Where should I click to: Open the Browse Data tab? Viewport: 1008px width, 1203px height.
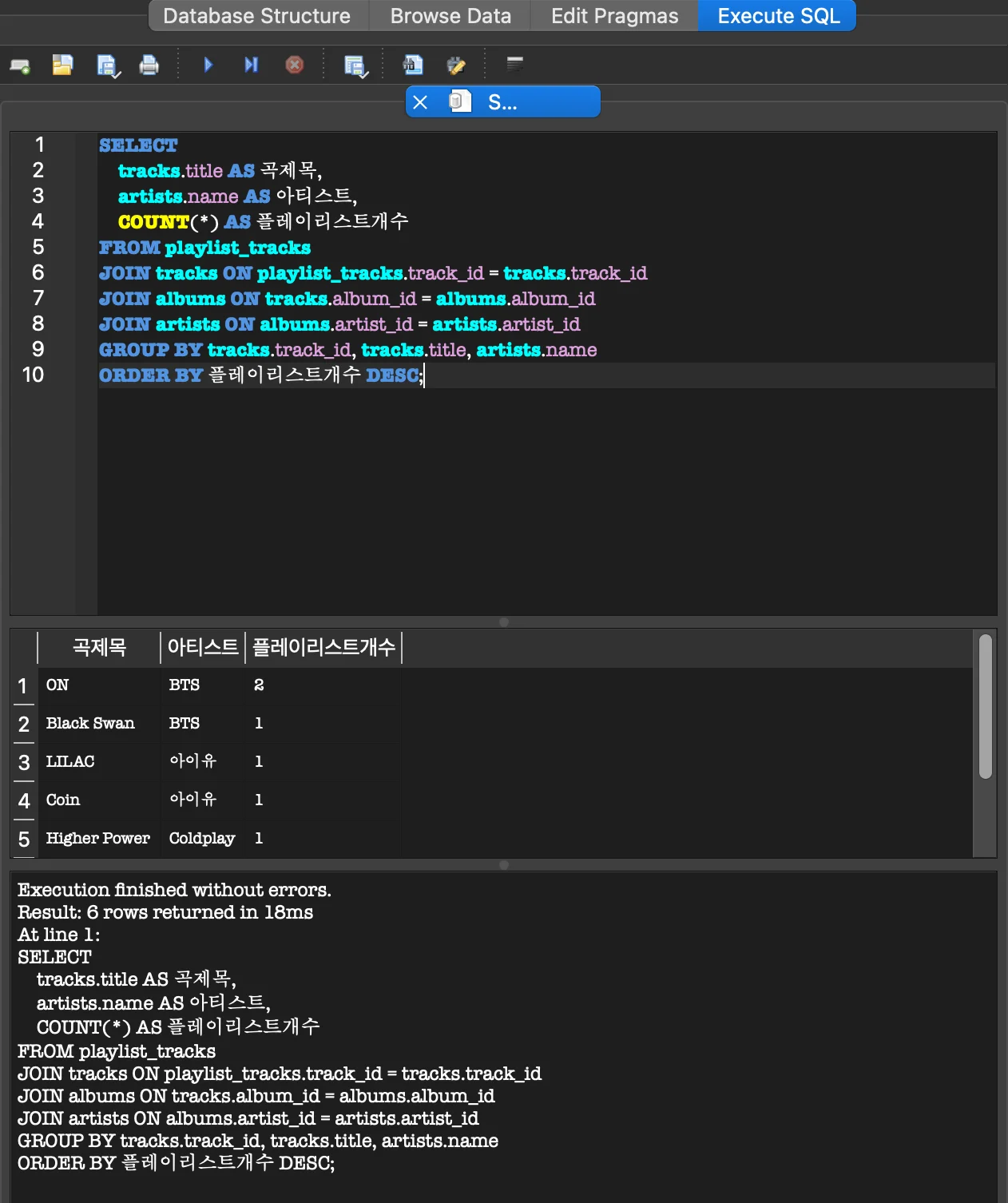[450, 16]
